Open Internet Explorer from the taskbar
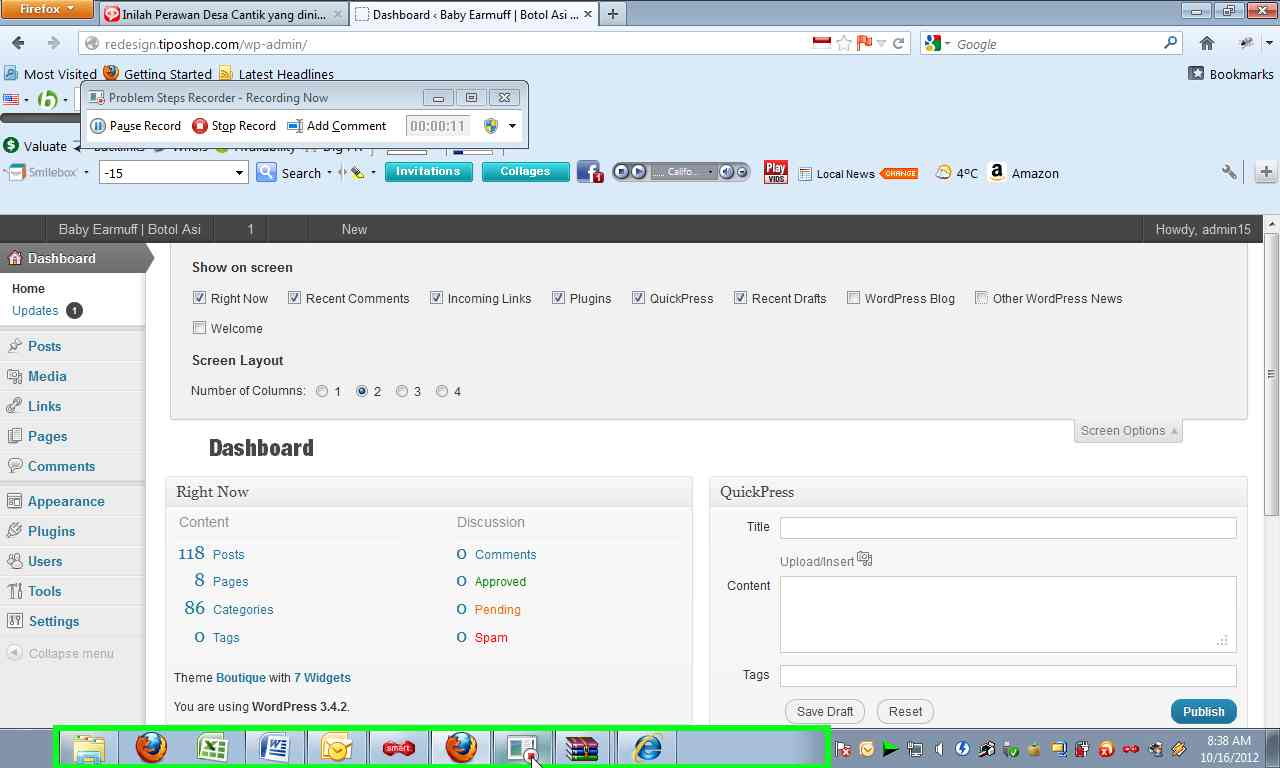This screenshot has height=768, width=1280. click(x=647, y=747)
